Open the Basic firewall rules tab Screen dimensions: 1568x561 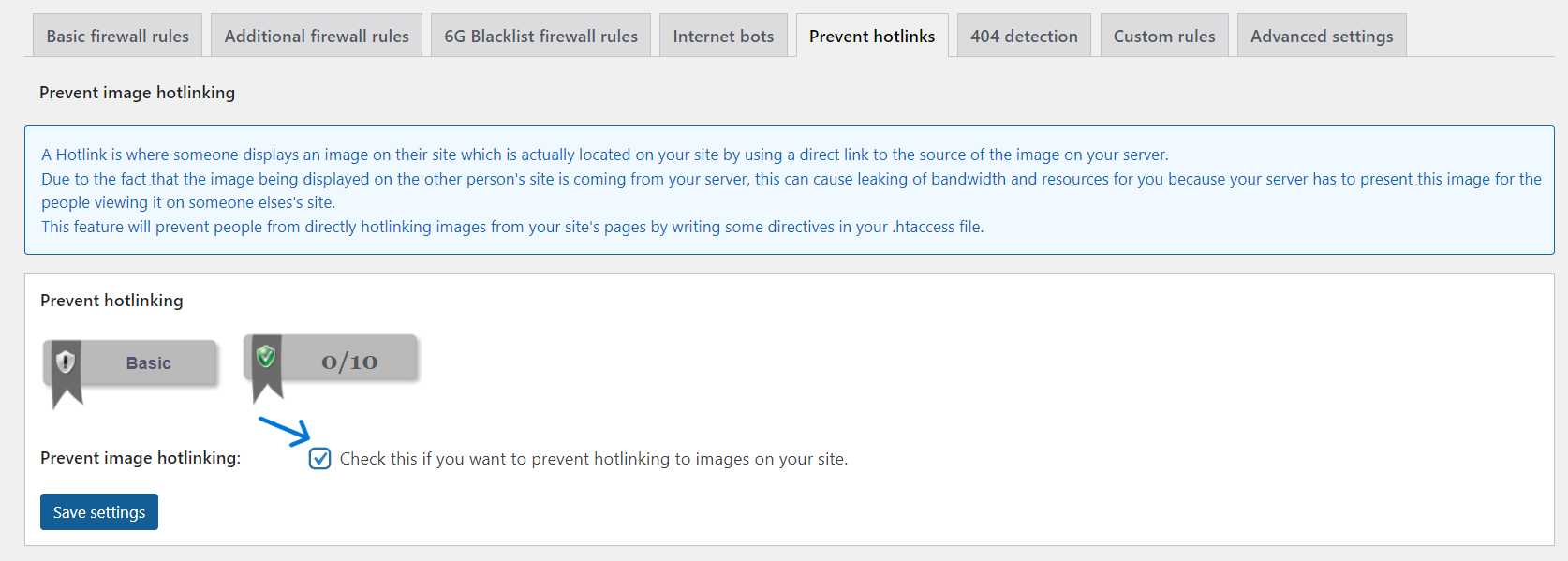click(x=117, y=37)
